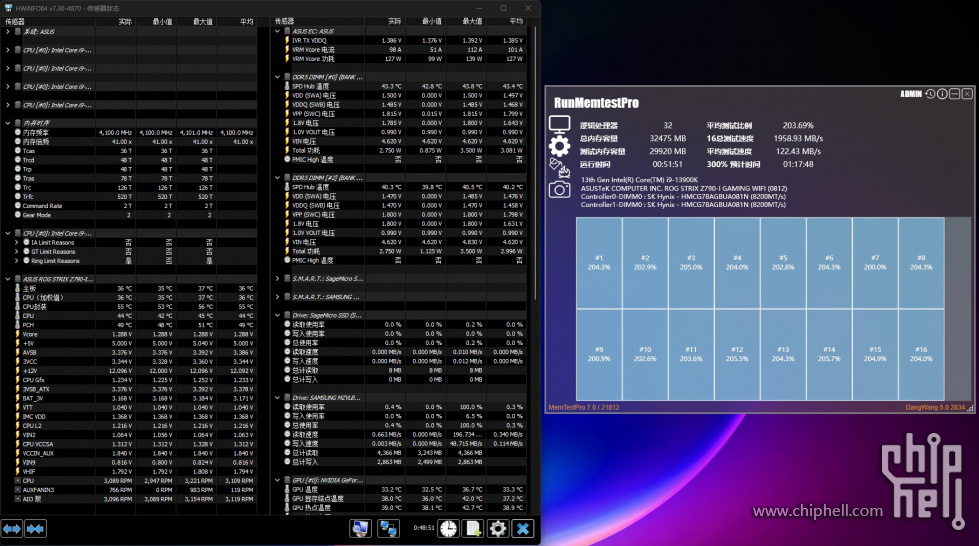
Task: Click the HWiNFO64 v7.30-4870 title bar text
Action: click(67, 8)
